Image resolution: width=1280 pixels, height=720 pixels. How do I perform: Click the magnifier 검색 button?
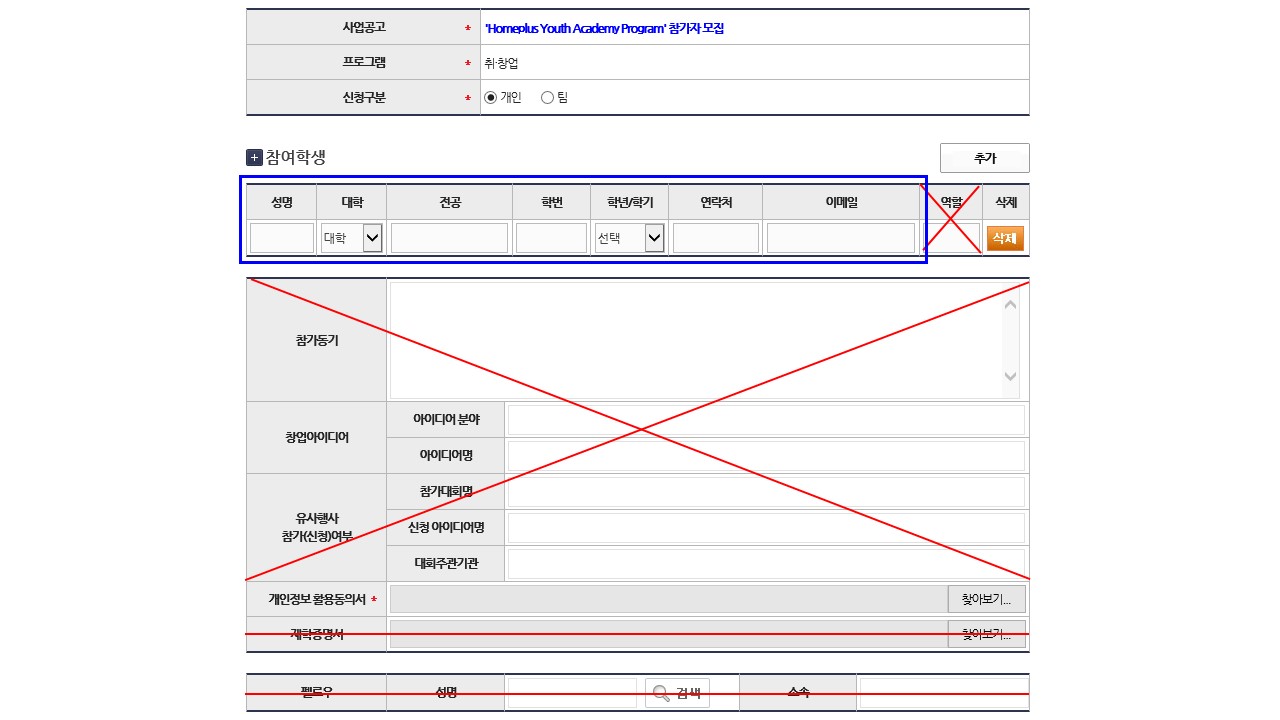[677, 693]
